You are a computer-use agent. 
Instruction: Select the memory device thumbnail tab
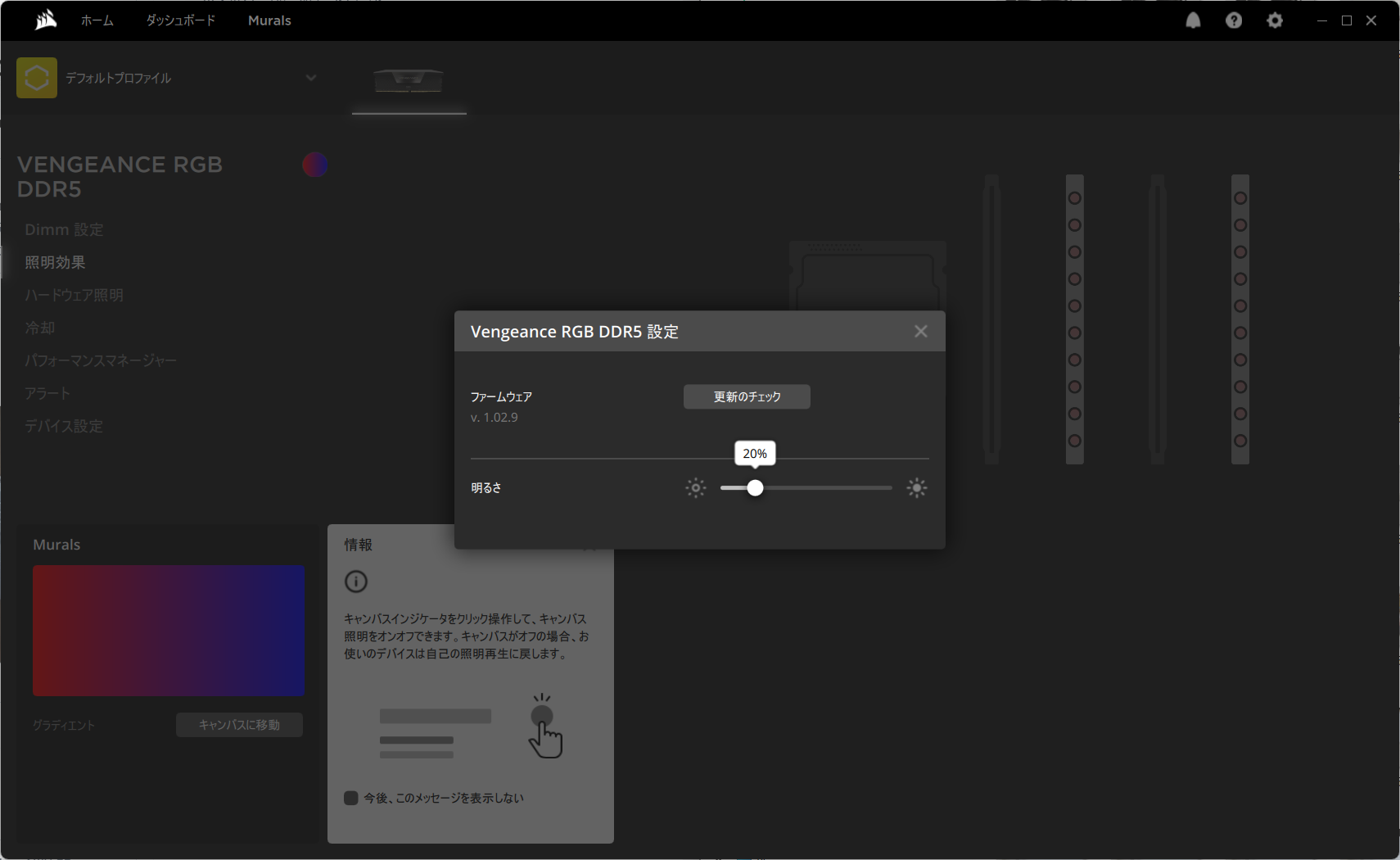[x=409, y=82]
